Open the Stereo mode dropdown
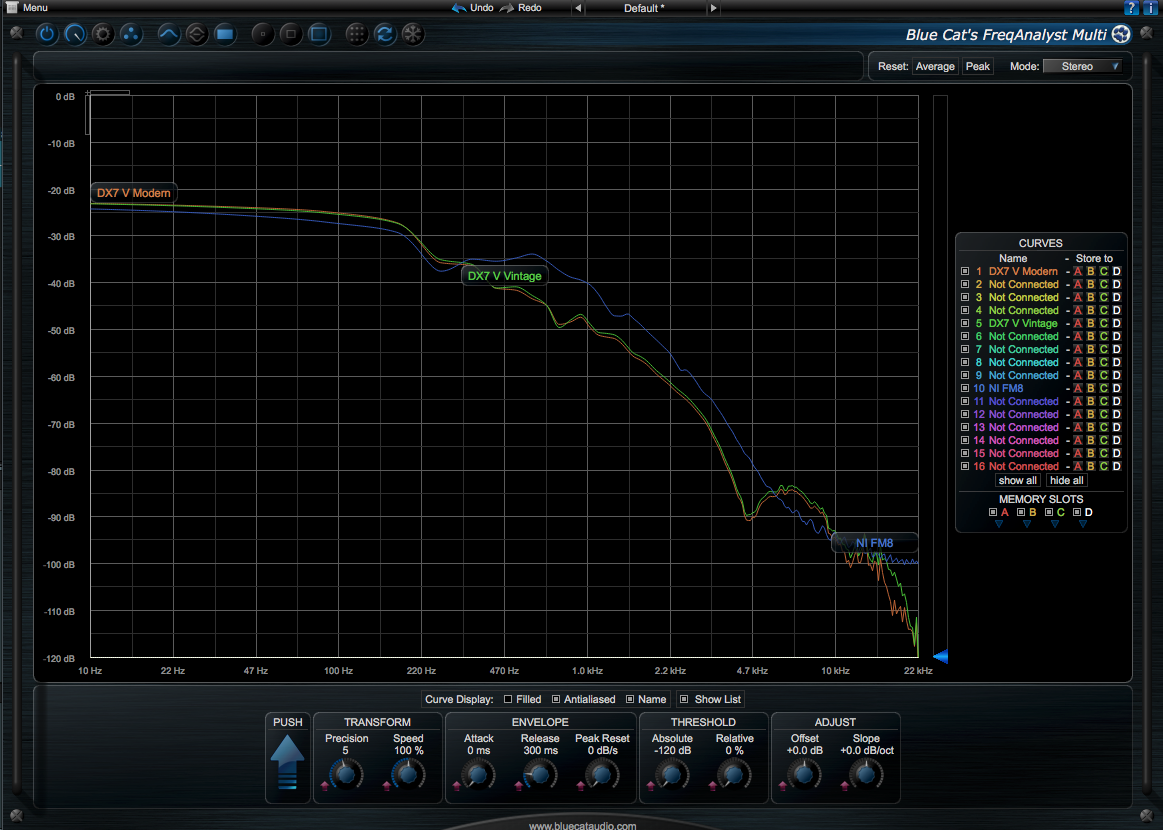Screen dimensions: 1163x830 point(1082,66)
